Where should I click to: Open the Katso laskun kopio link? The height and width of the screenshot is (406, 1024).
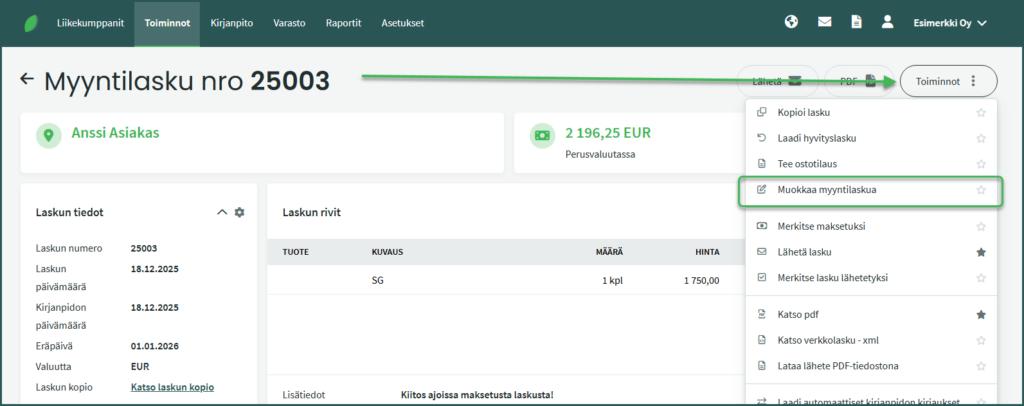pos(172,387)
